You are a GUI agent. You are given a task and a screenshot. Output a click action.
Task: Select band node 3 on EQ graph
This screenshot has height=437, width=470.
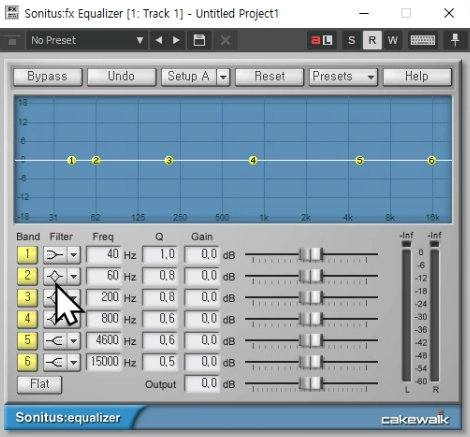click(x=169, y=161)
